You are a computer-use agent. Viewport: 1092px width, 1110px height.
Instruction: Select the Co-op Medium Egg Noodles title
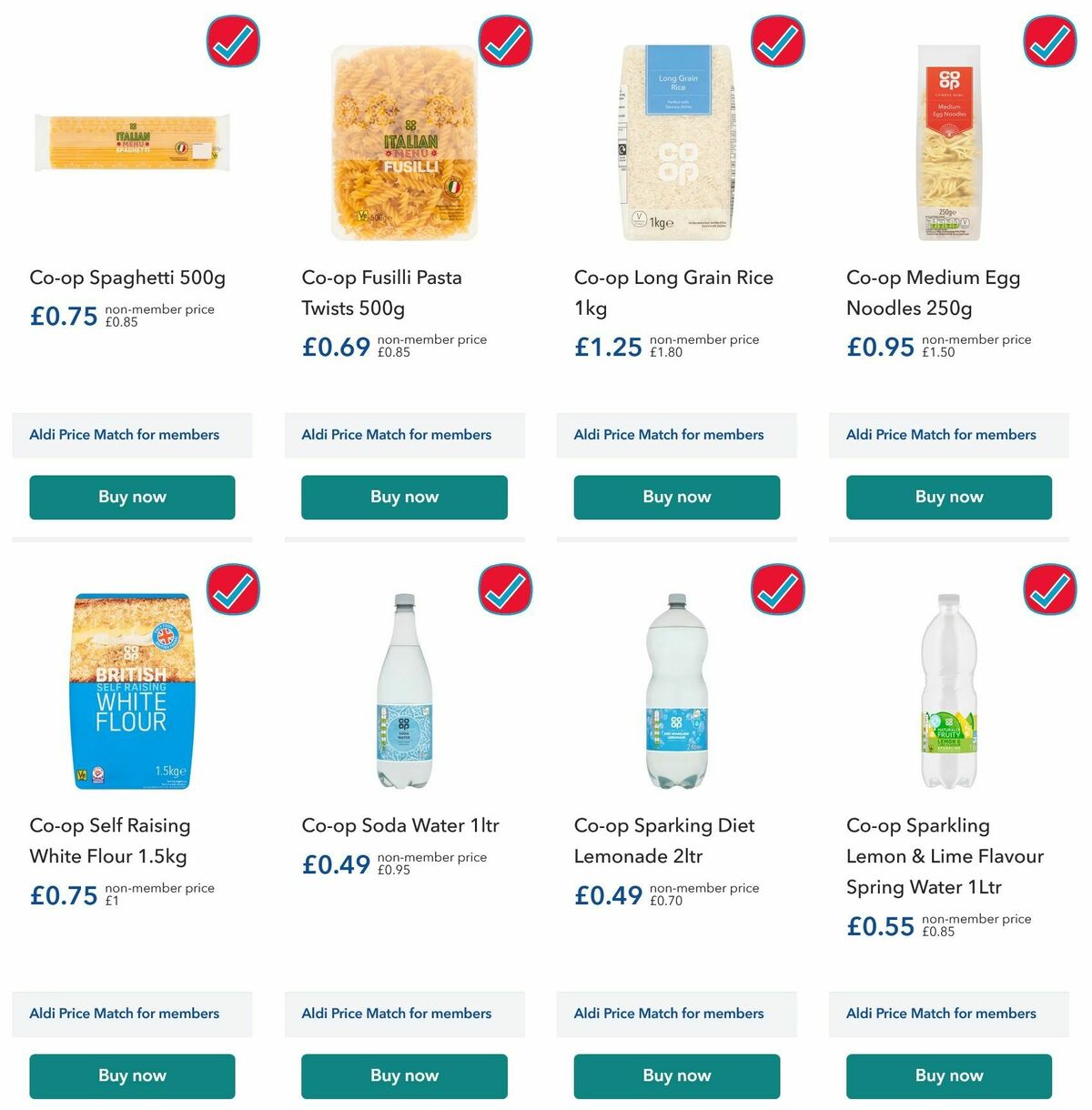point(934,293)
